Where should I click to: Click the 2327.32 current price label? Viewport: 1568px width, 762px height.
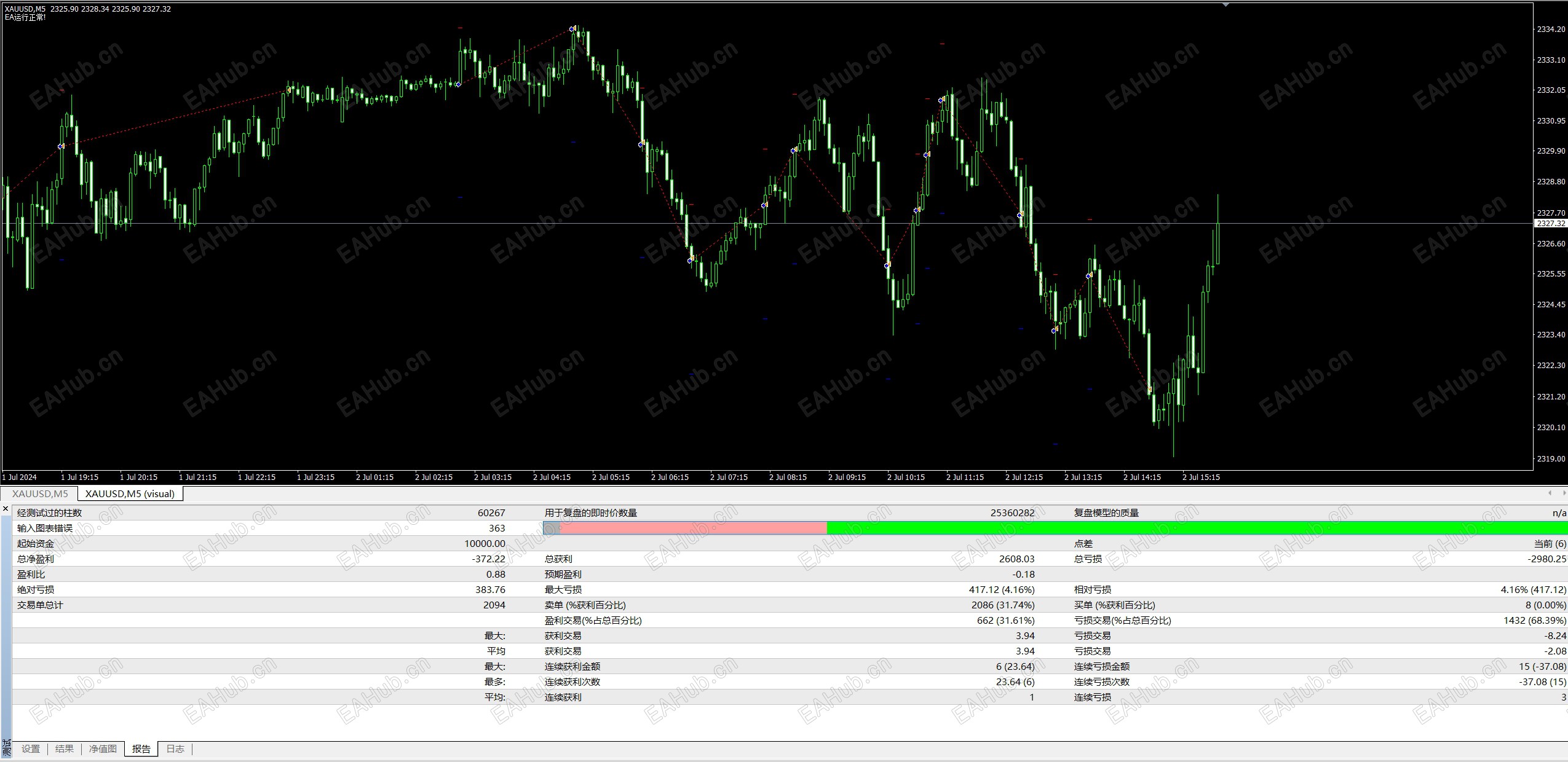coord(1550,224)
